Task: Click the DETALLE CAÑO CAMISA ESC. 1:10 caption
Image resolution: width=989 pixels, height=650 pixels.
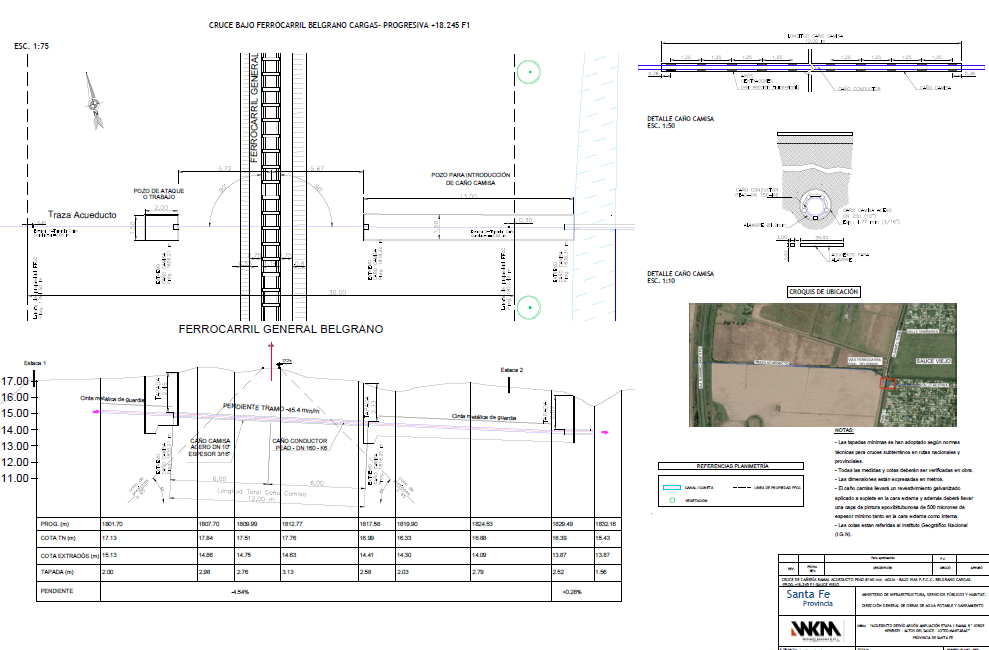Action: pyautogui.click(x=681, y=277)
